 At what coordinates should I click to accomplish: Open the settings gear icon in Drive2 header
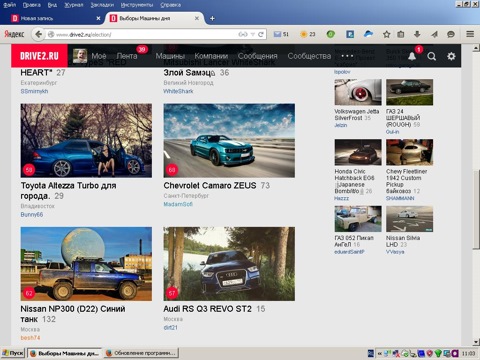(451, 56)
